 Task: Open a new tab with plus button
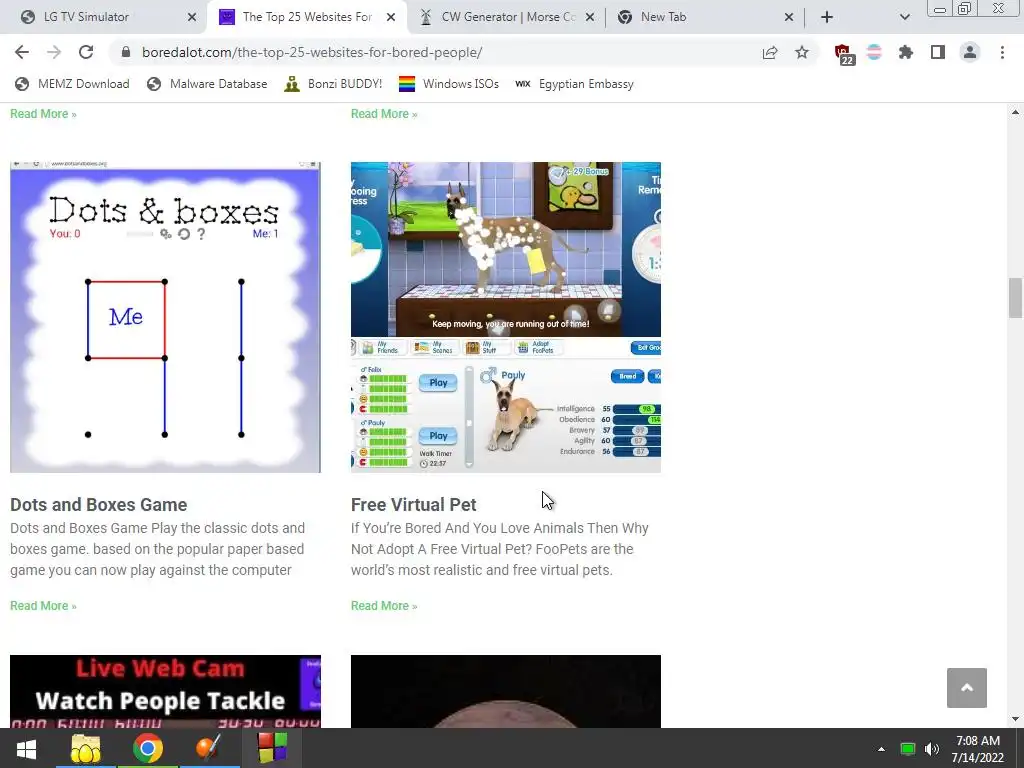(827, 17)
